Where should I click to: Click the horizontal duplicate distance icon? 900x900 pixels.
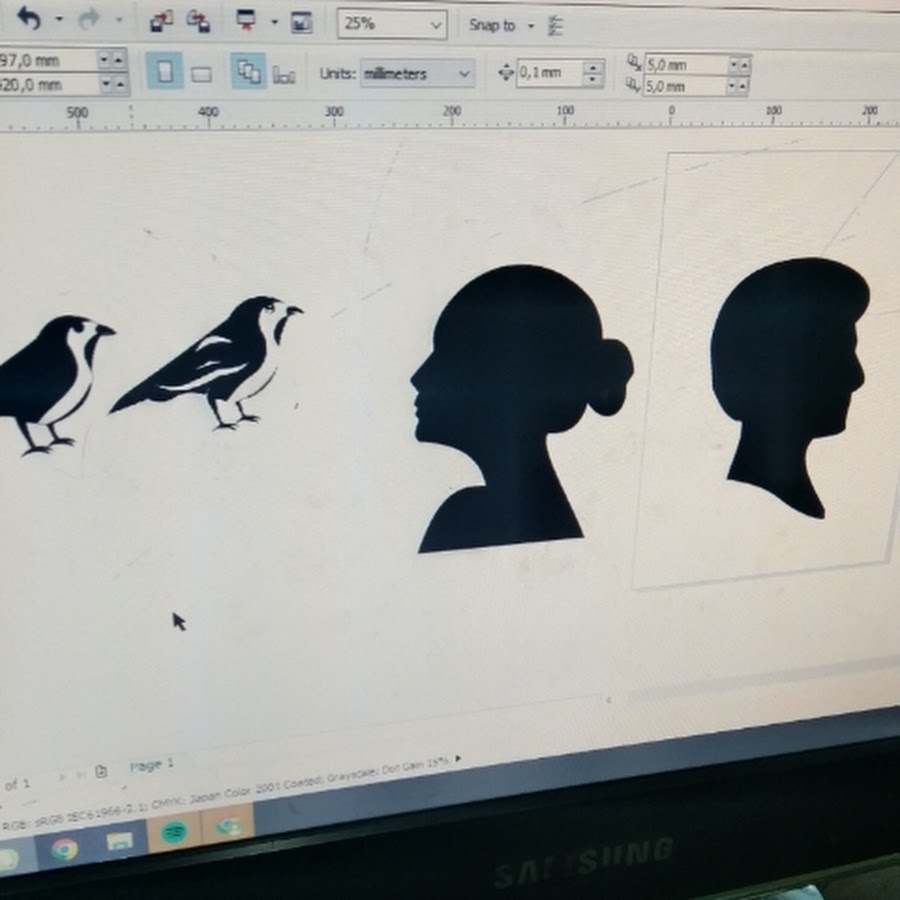[633, 61]
